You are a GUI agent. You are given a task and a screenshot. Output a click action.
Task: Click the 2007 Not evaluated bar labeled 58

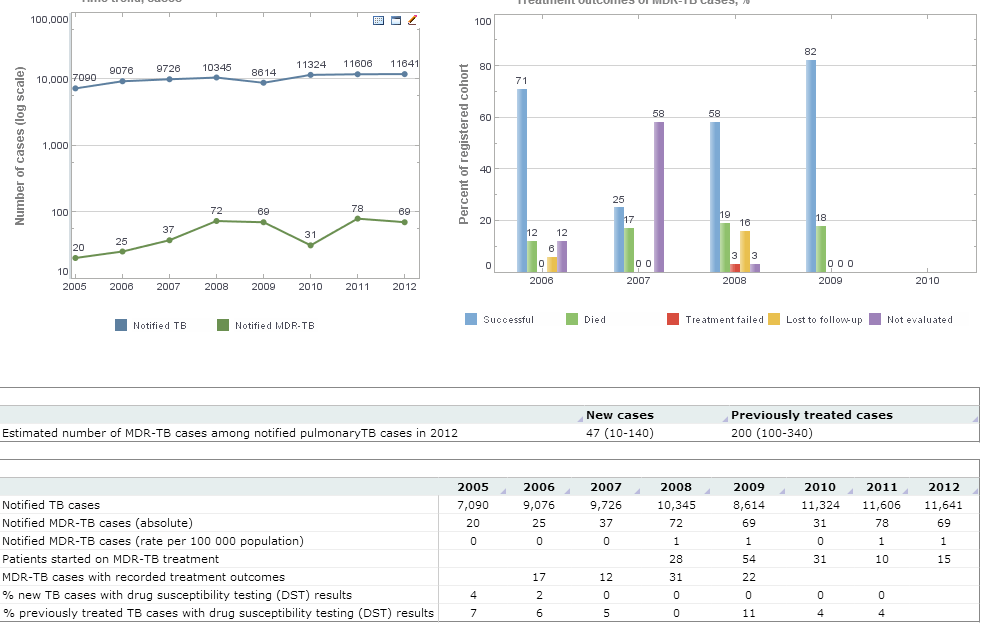pos(659,197)
